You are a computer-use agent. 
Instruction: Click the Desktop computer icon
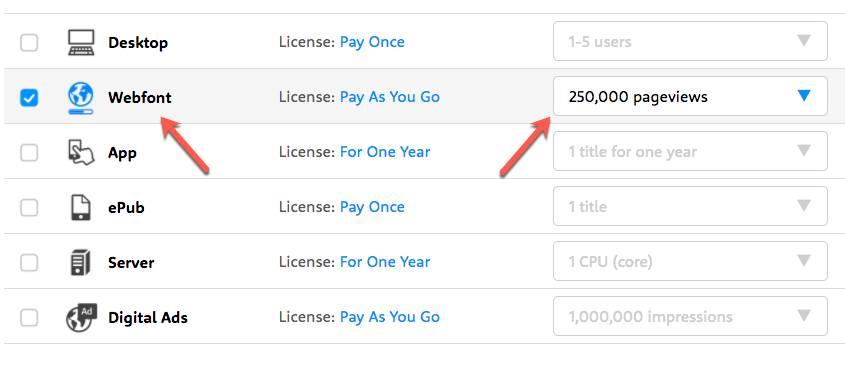click(x=81, y=42)
